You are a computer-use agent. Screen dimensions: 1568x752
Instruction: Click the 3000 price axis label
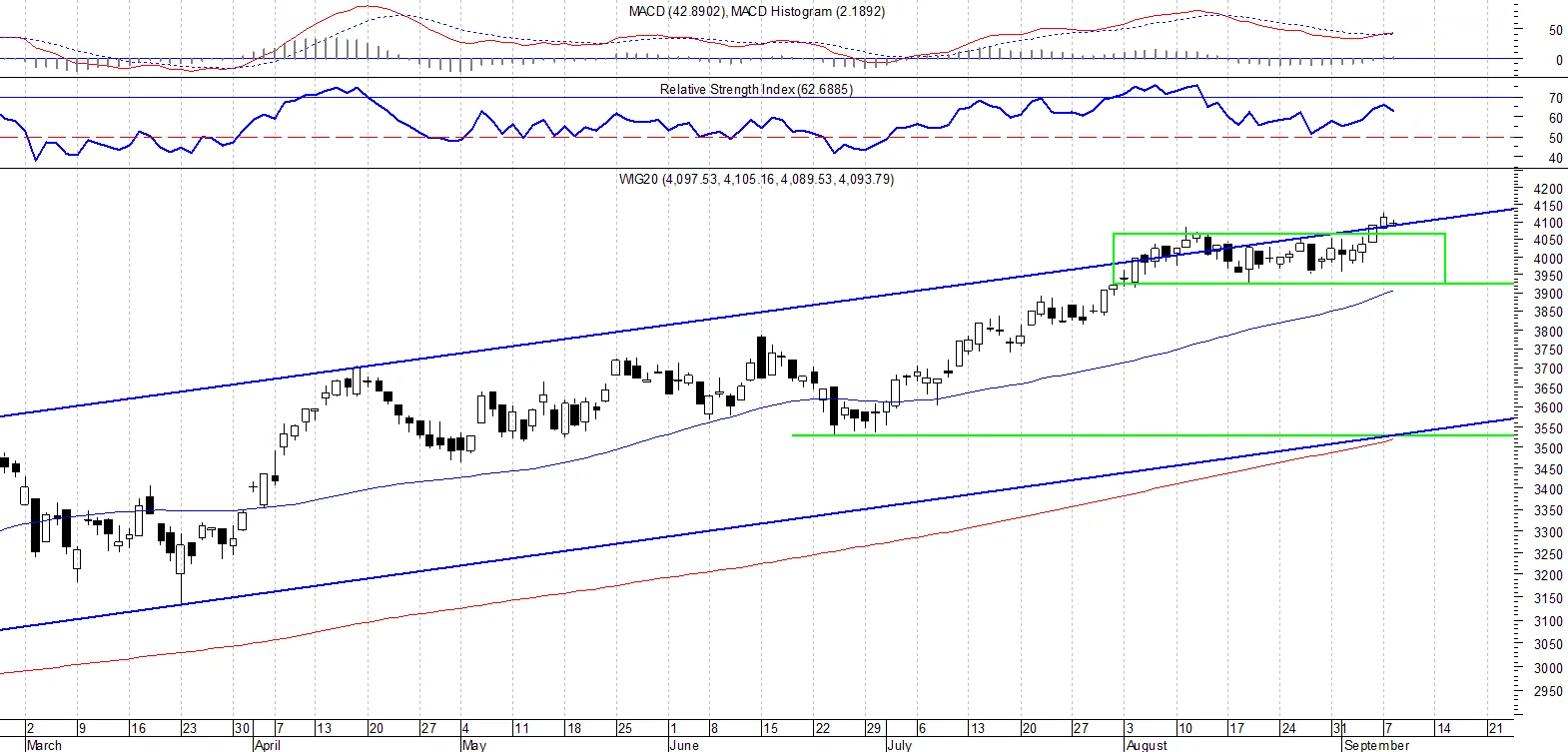click(x=1548, y=668)
